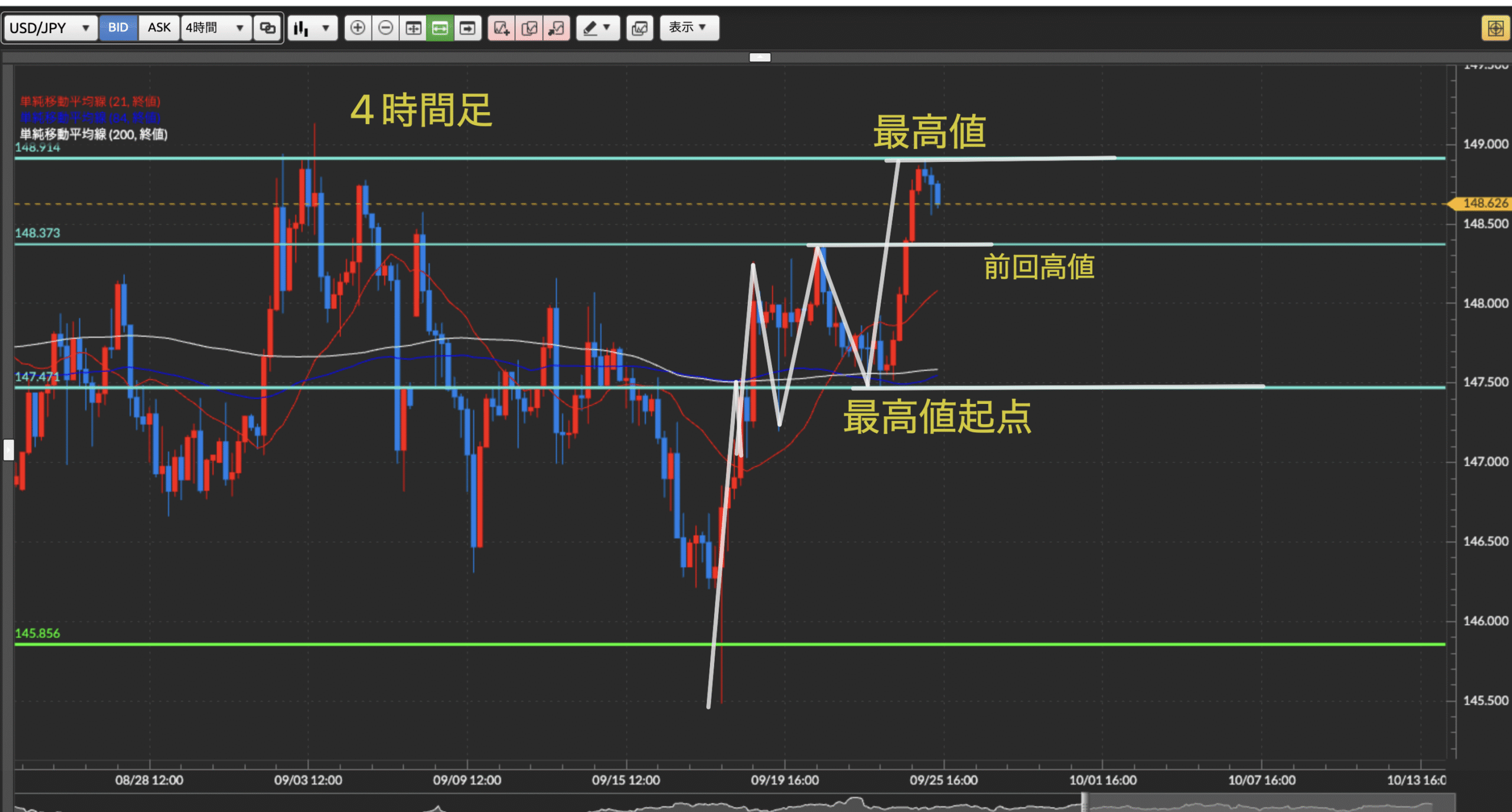The width and height of the screenshot is (1512, 812).
Task: Click the zoom in plus icon
Action: tap(357, 28)
